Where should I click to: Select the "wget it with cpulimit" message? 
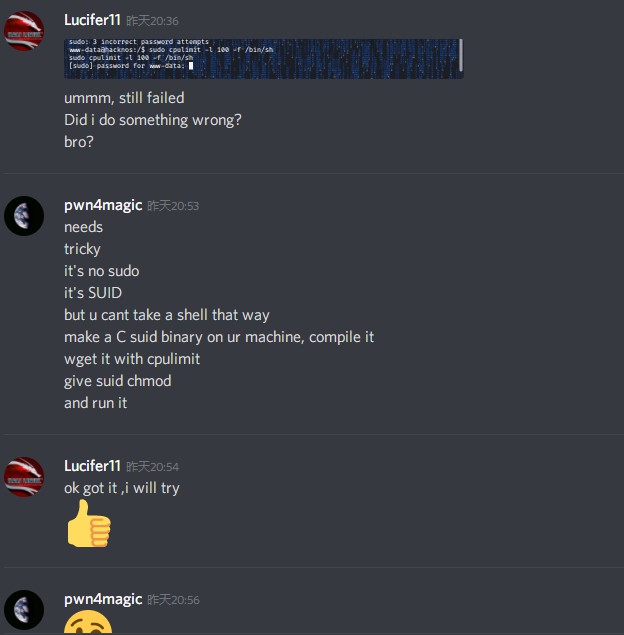pos(132,359)
